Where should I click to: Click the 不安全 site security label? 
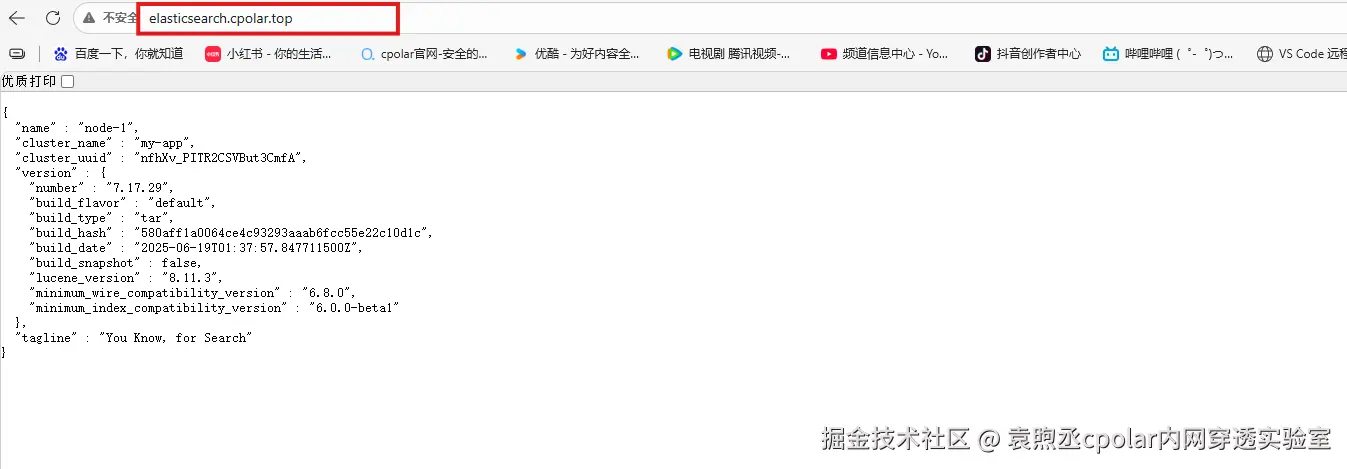click(120, 18)
